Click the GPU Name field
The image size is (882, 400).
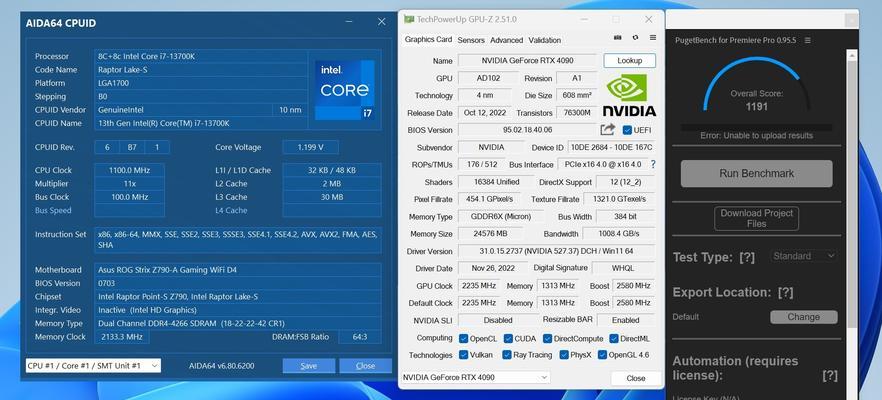pyautogui.click(x=527, y=61)
